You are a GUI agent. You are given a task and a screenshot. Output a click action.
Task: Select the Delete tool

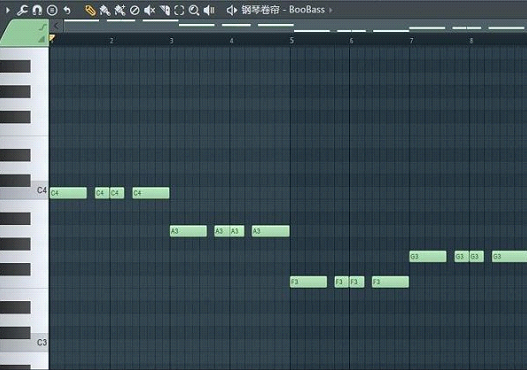(x=134, y=10)
